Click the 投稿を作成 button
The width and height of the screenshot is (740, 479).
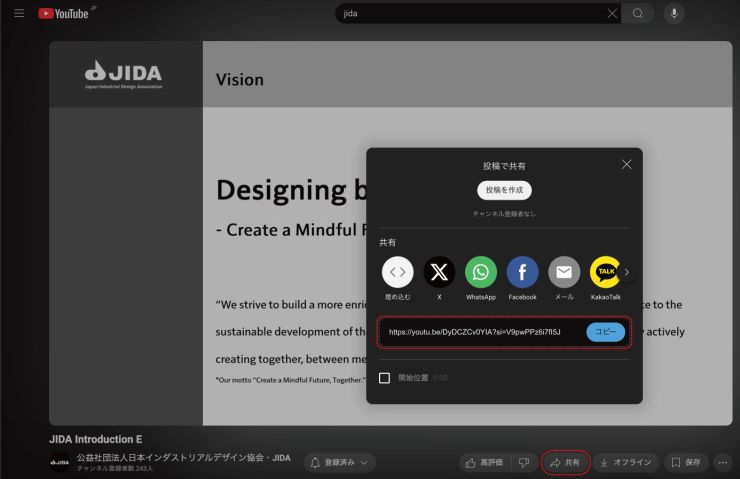[x=504, y=190]
